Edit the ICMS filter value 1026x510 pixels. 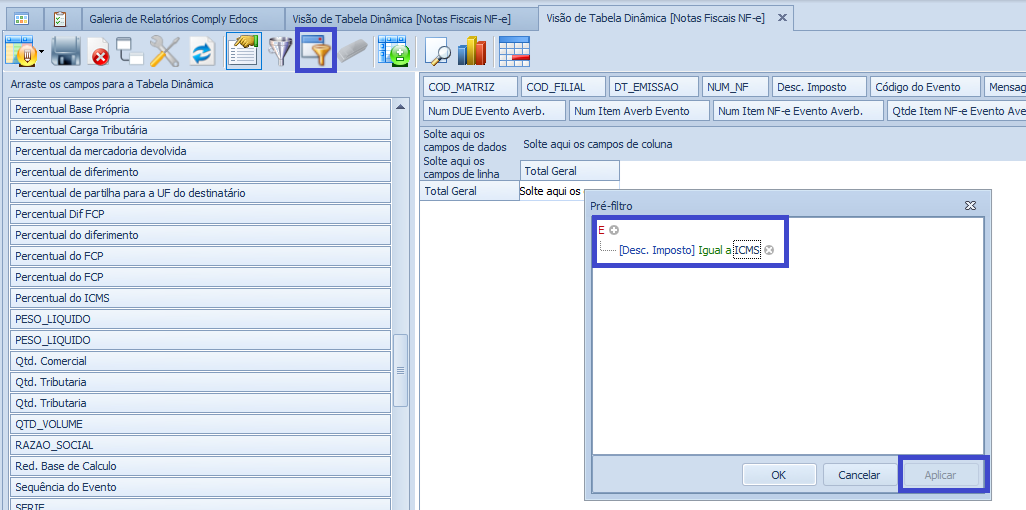click(747, 250)
